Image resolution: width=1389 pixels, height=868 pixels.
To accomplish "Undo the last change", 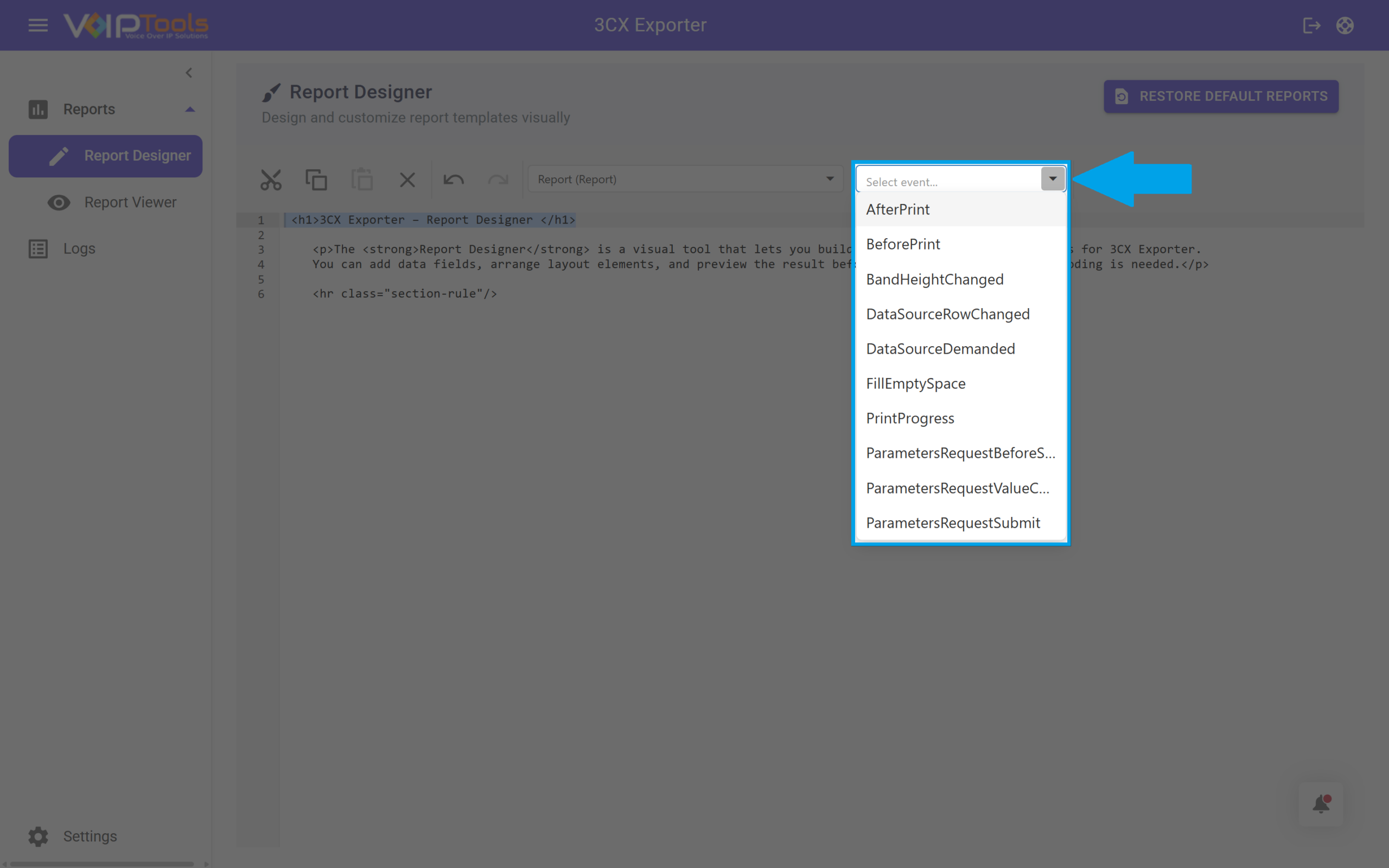I will tap(454, 180).
